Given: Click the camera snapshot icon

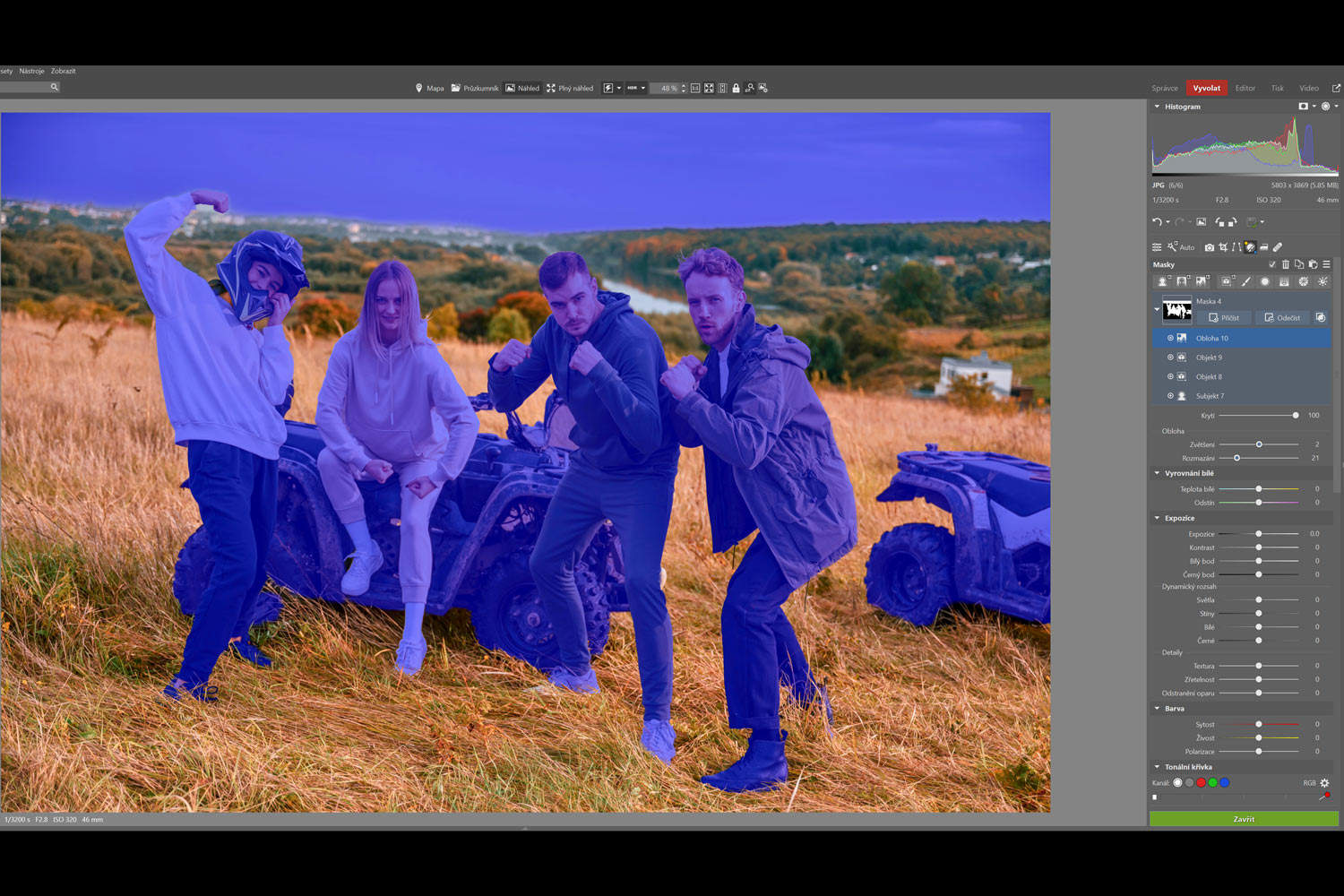Looking at the screenshot, I should tap(1209, 247).
